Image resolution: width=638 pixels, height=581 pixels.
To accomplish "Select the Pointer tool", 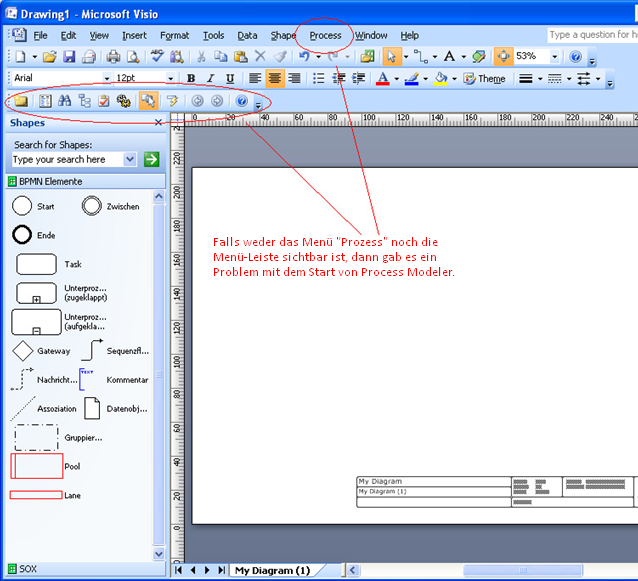I will pyautogui.click(x=392, y=56).
